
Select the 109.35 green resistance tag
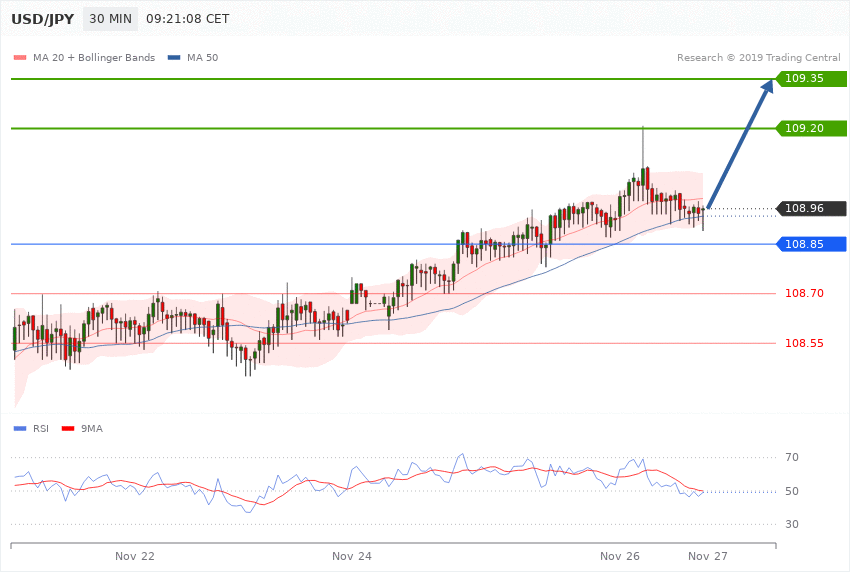coord(812,79)
